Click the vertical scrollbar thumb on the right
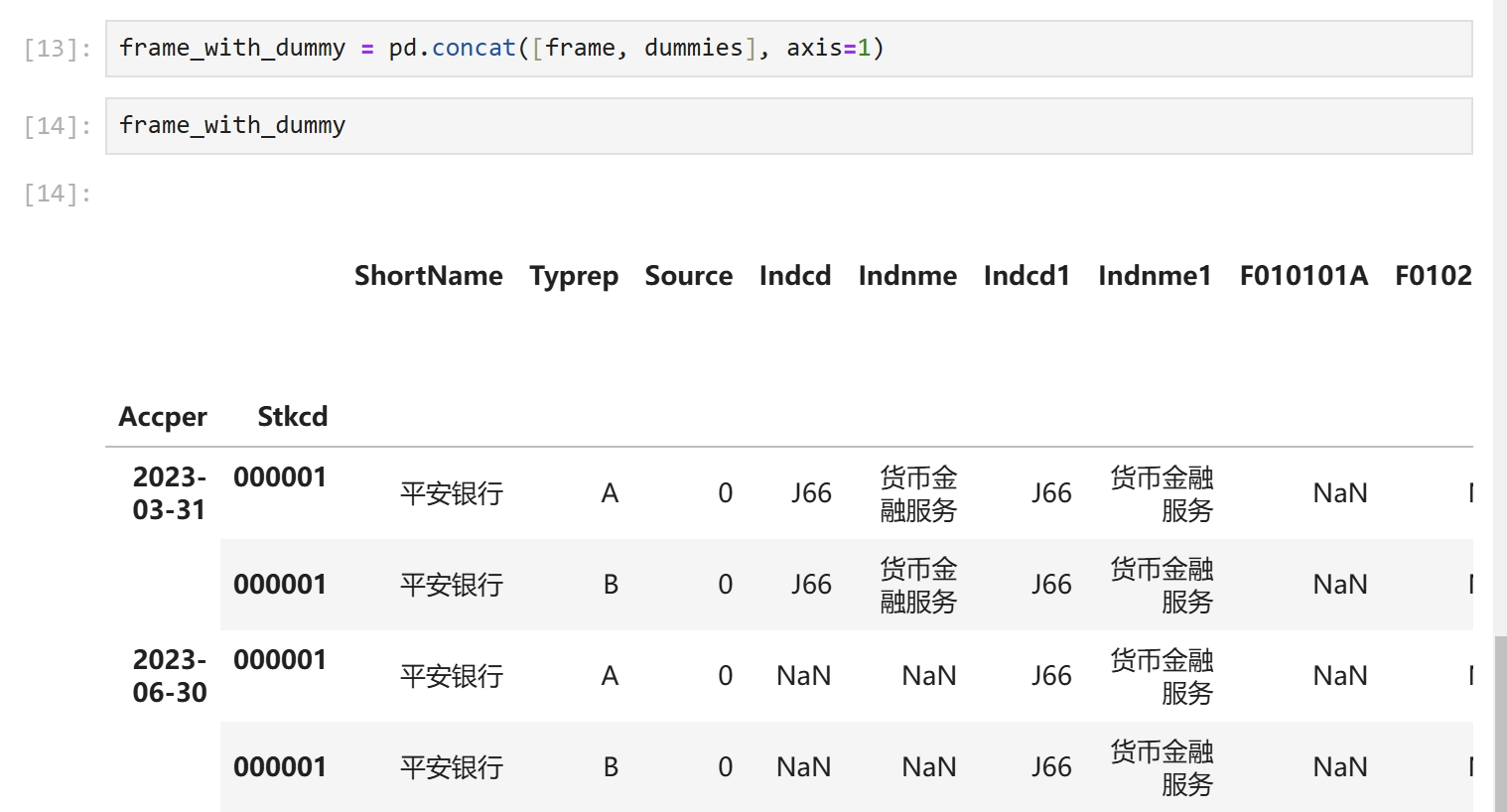This screenshot has height=812, width=1507. pyautogui.click(x=1500, y=723)
